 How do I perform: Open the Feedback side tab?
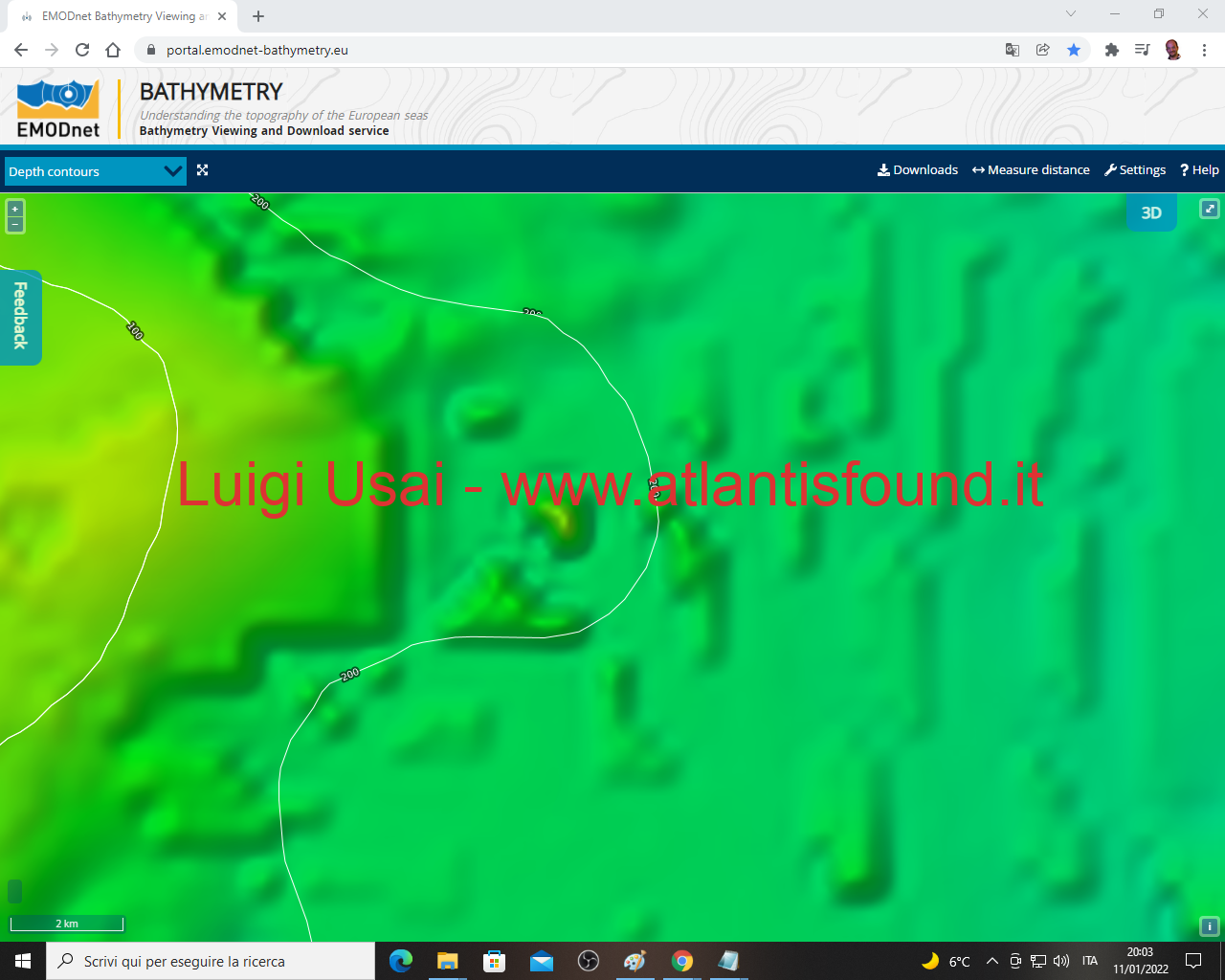click(20, 317)
